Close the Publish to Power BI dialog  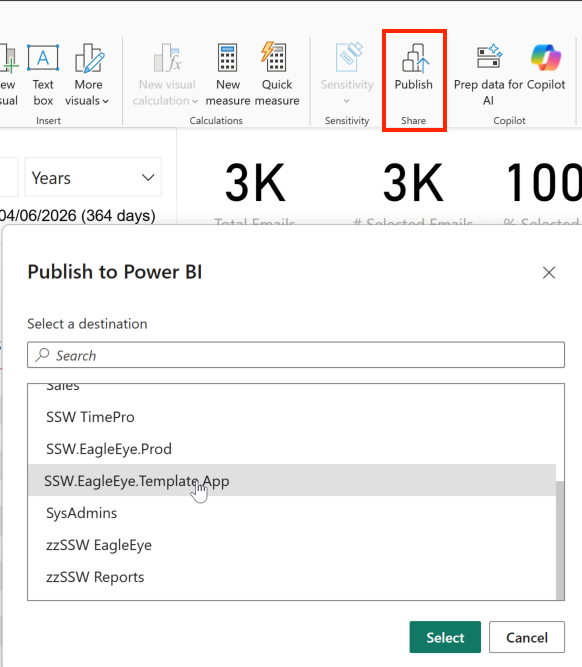pos(549,273)
